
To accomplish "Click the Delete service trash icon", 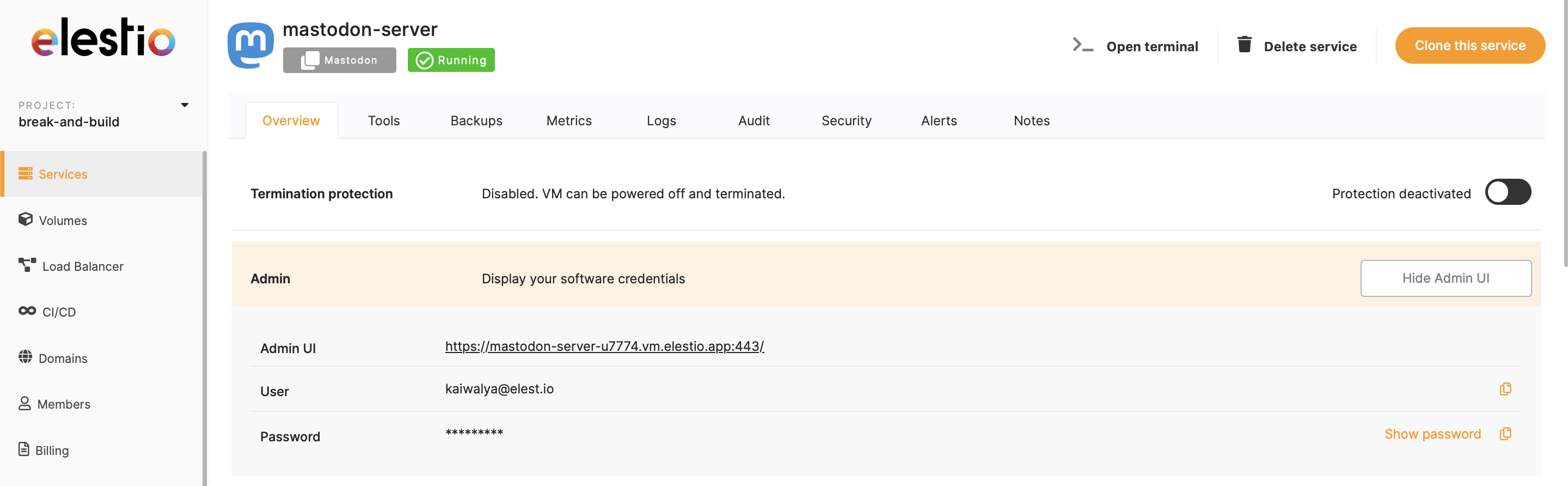I will 1244,45.
